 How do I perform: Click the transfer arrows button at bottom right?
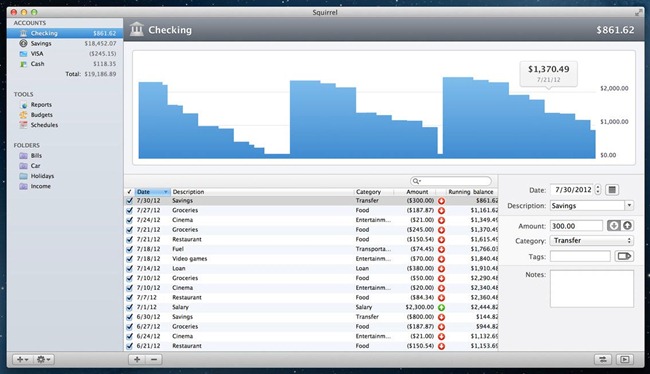(603, 359)
